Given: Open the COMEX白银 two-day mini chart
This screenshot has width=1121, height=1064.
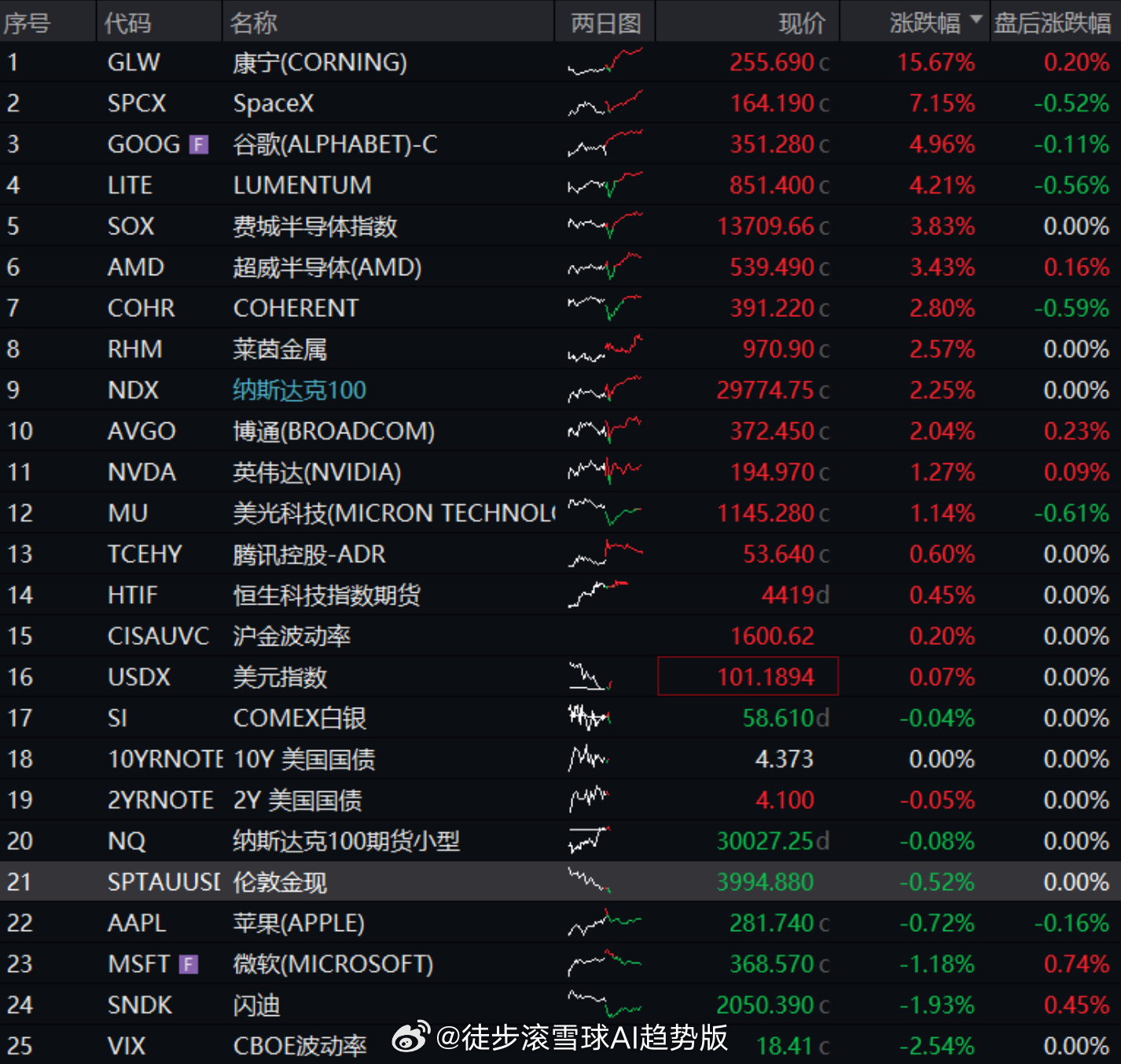Looking at the screenshot, I should (x=590, y=717).
